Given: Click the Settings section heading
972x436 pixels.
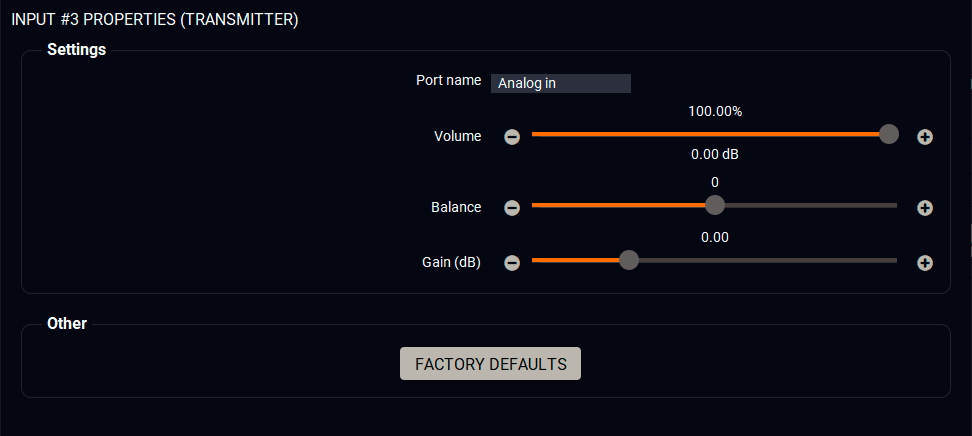Looking at the screenshot, I should [x=77, y=49].
